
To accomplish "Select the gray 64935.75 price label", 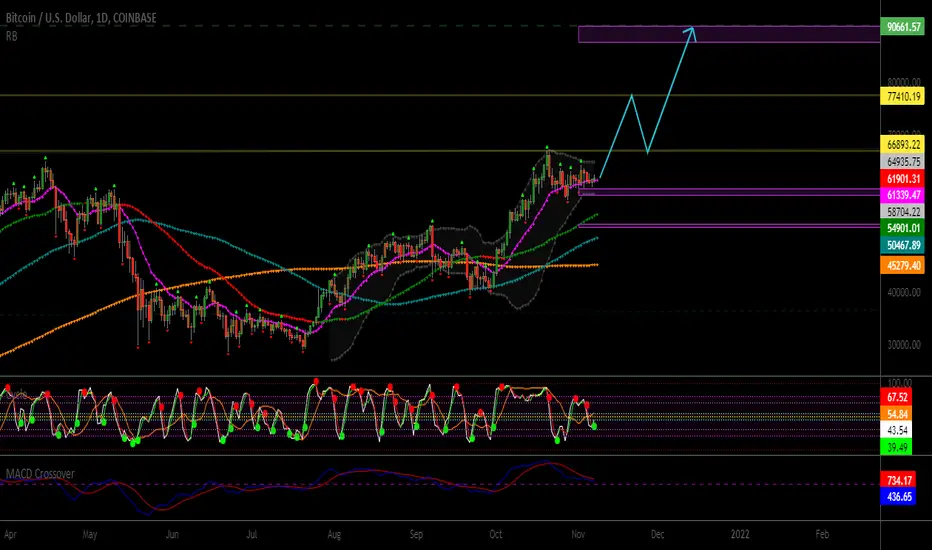I will click(x=902, y=161).
